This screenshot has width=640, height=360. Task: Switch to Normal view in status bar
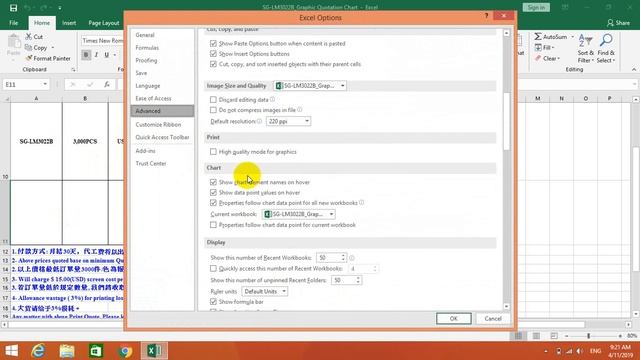click(x=518, y=336)
